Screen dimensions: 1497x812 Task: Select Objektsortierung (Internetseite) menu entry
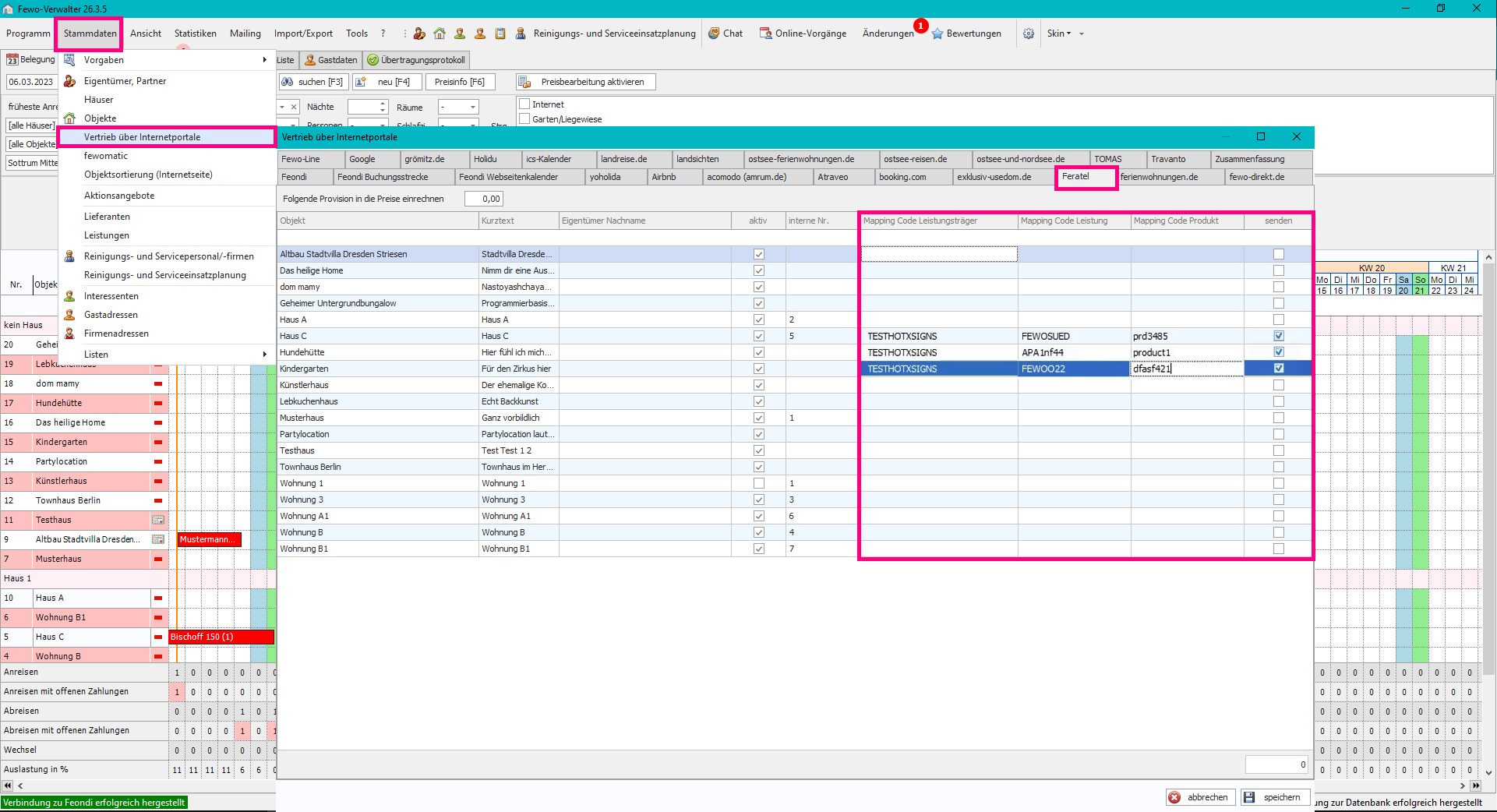148,175
